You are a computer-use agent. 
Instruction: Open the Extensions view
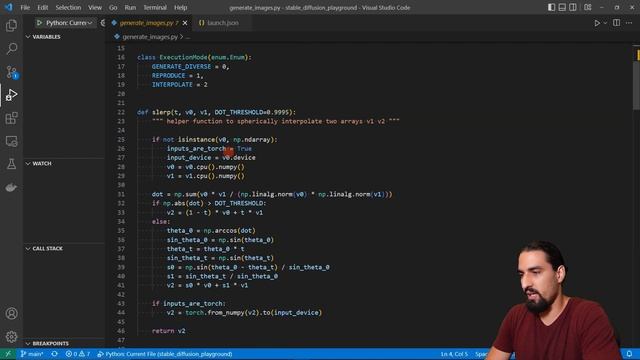pyautogui.click(x=11, y=118)
